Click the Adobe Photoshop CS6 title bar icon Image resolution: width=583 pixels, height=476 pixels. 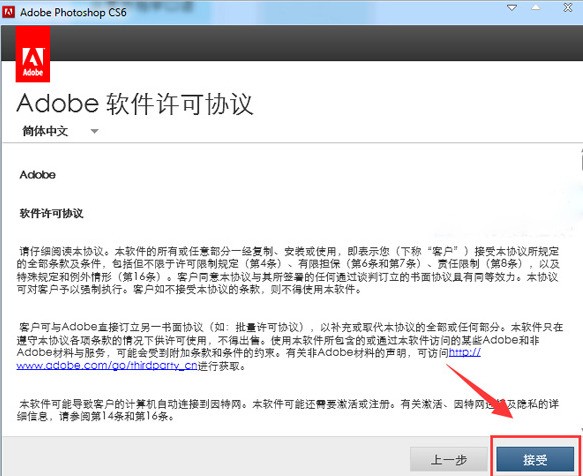8,12
